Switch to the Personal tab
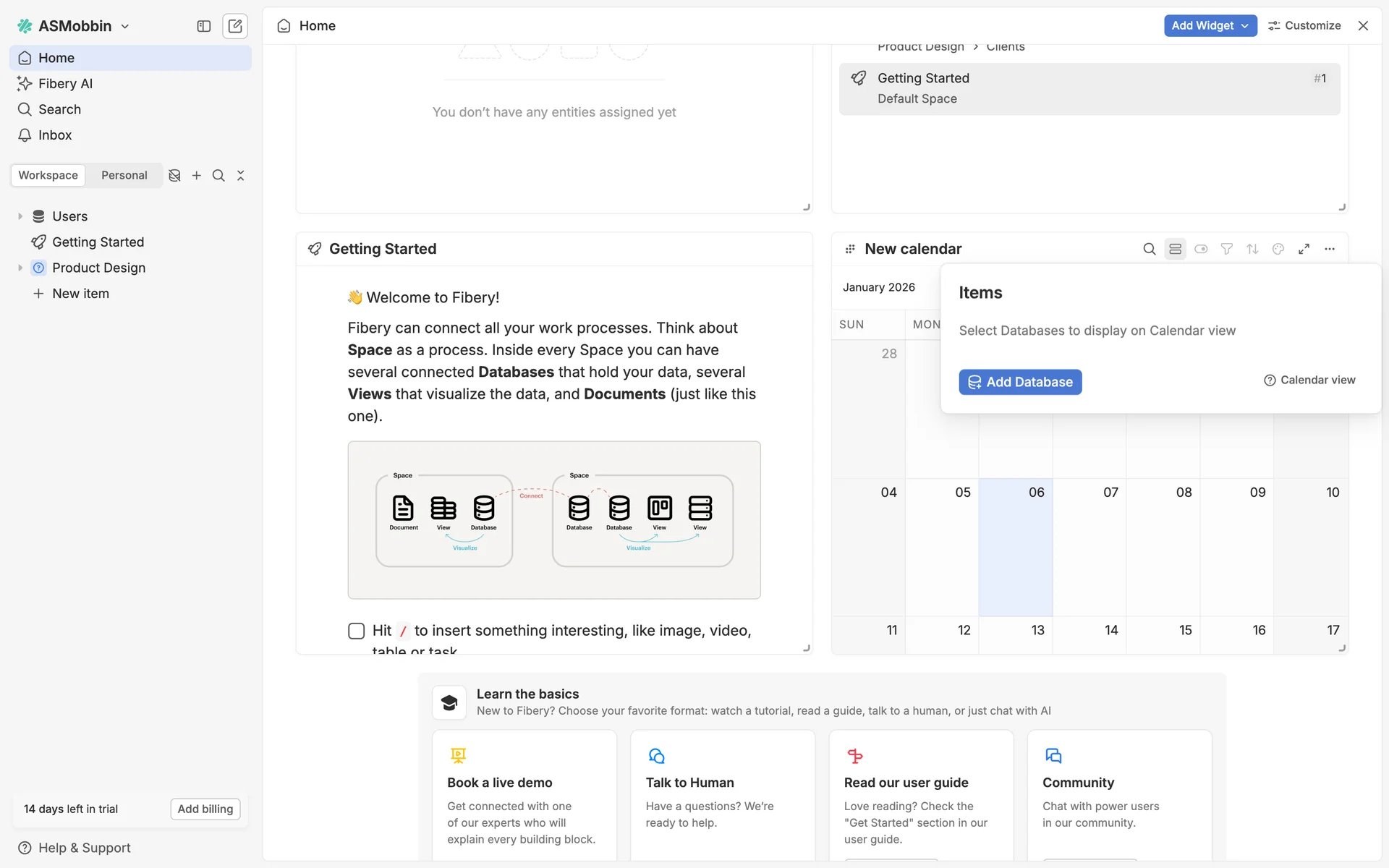 click(124, 176)
